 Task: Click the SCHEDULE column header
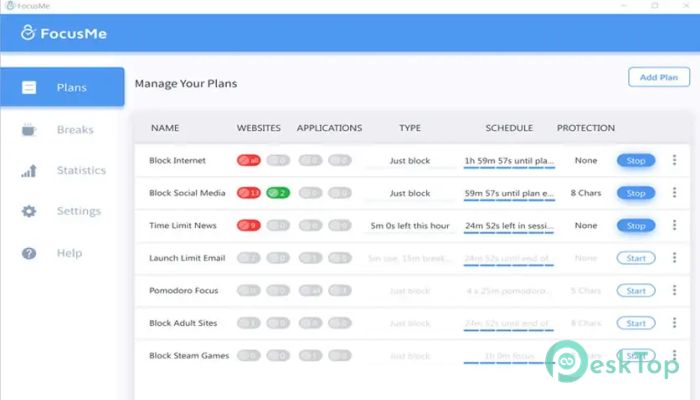pos(509,128)
